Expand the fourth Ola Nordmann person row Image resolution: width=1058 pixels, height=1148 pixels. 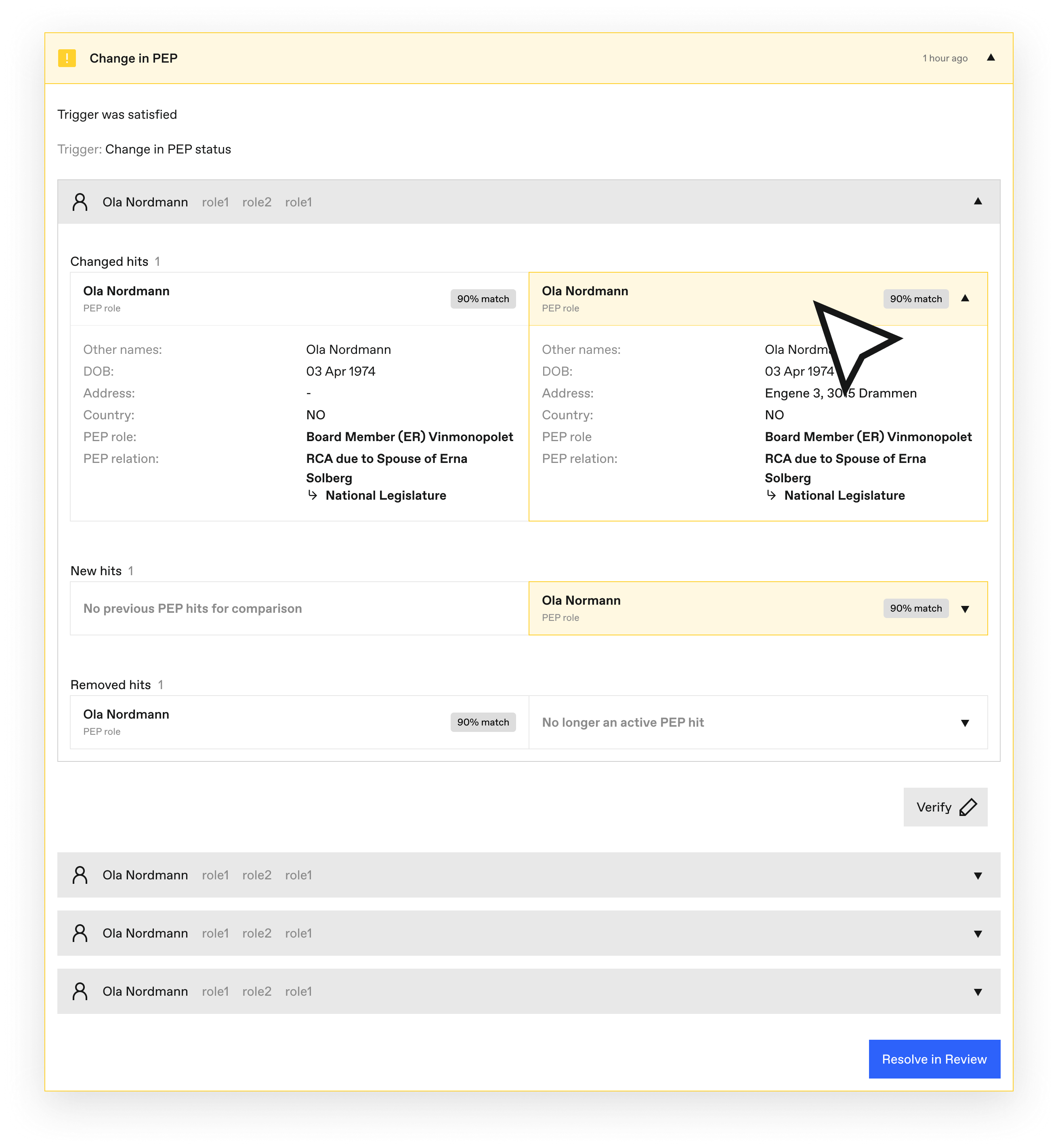[977, 992]
